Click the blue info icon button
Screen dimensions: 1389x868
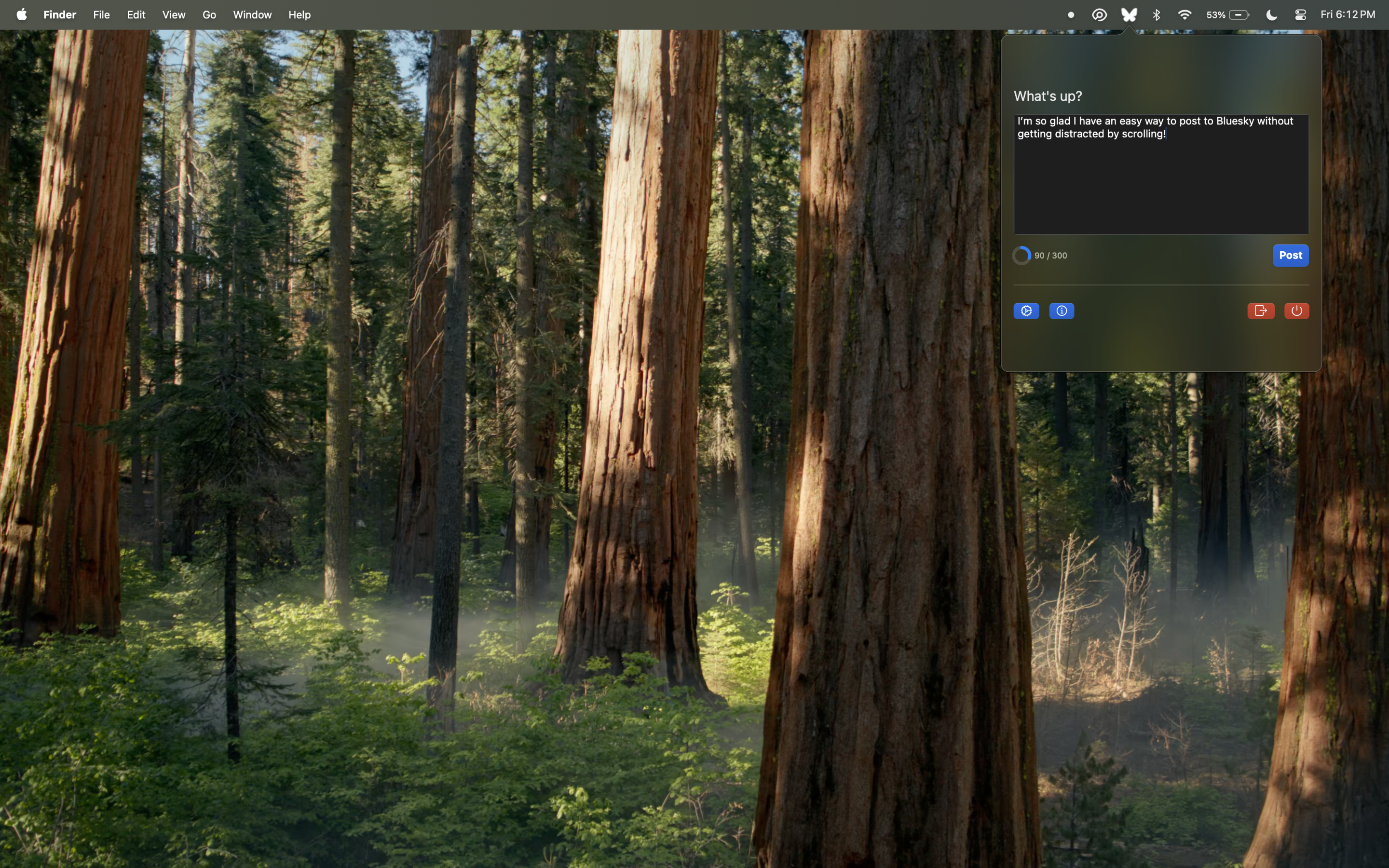(x=1061, y=311)
